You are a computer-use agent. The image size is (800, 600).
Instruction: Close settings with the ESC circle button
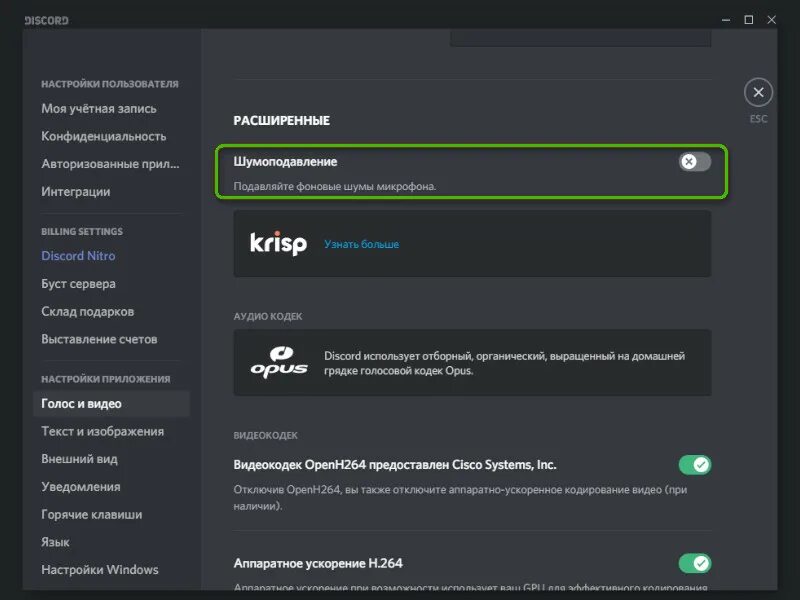point(758,92)
